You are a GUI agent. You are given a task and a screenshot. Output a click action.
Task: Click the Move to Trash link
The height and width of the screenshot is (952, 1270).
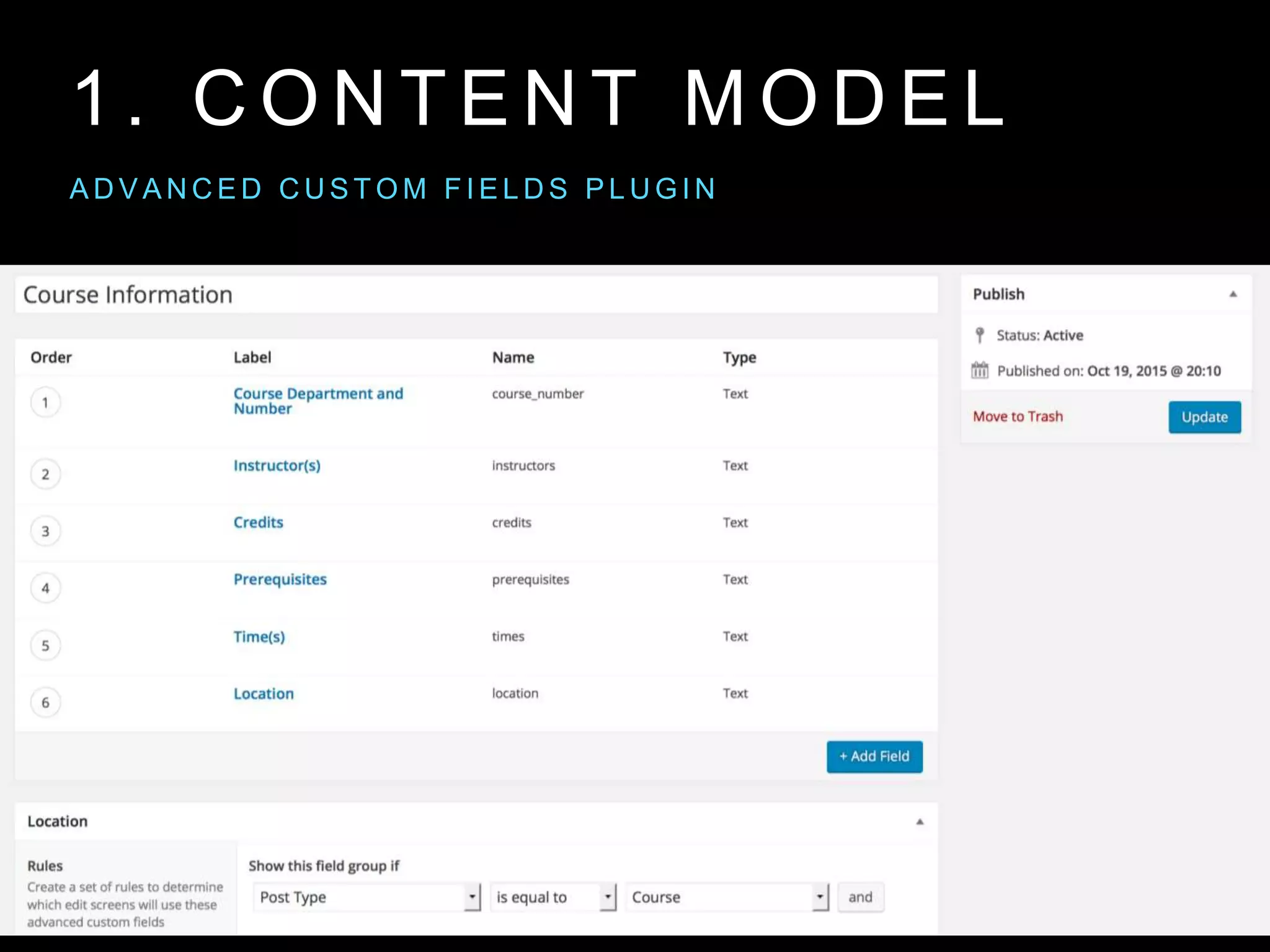(x=1018, y=416)
